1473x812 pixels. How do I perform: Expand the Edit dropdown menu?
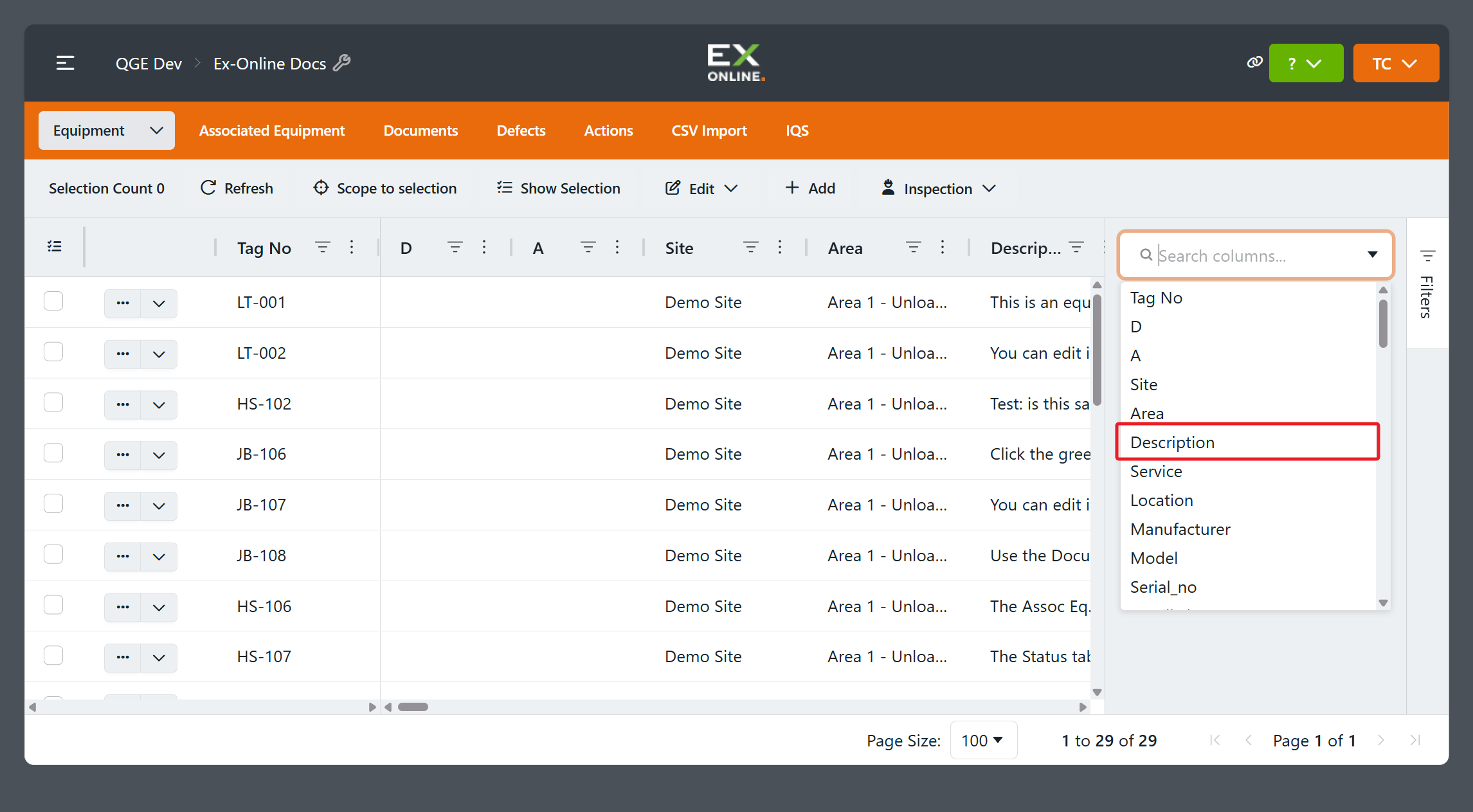[x=701, y=188]
